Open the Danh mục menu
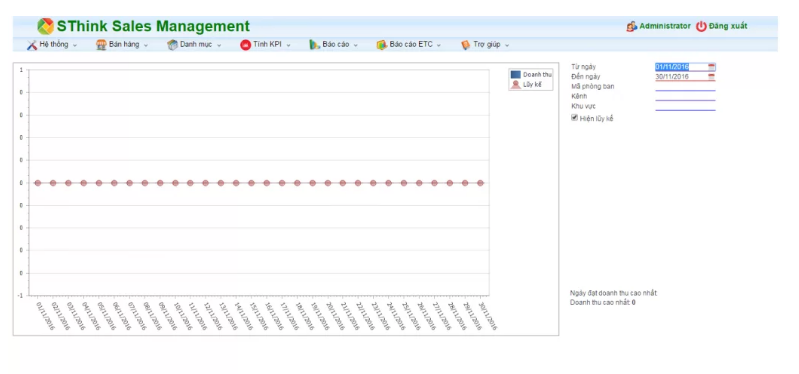Image resolution: width=799 pixels, height=374 pixels. coord(196,44)
